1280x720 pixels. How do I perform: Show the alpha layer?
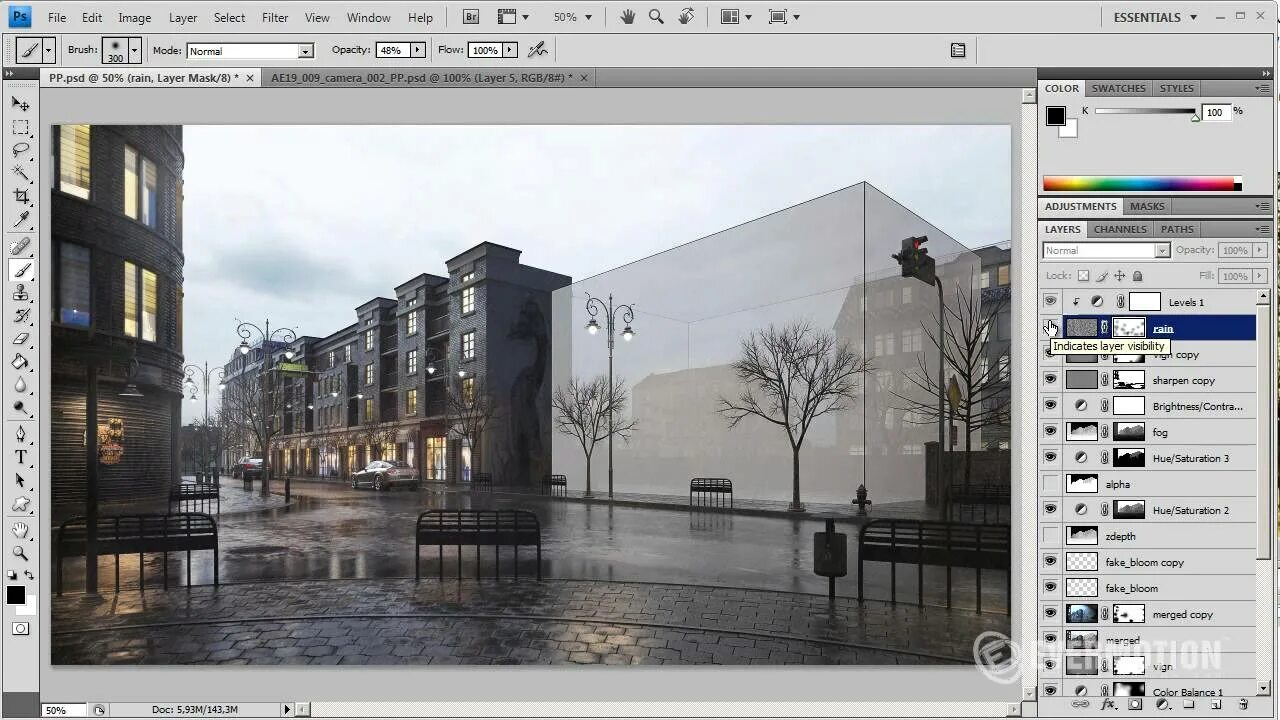pyautogui.click(x=1050, y=483)
